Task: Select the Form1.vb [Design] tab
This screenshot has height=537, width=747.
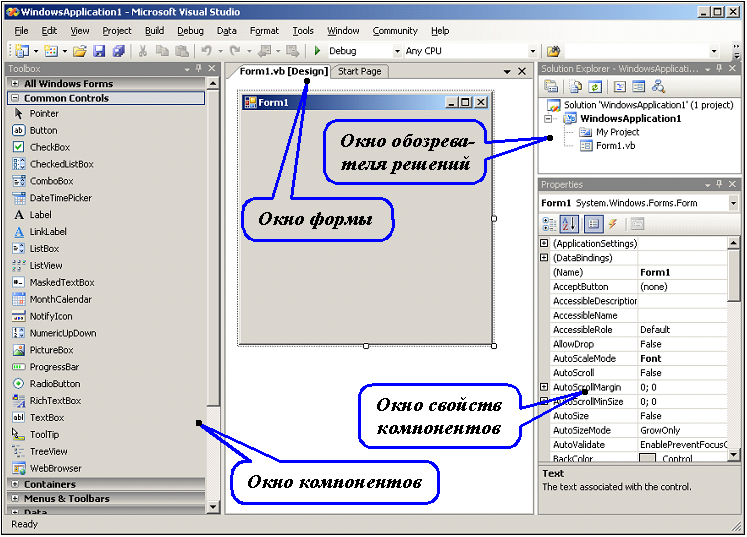Action: pyautogui.click(x=283, y=71)
